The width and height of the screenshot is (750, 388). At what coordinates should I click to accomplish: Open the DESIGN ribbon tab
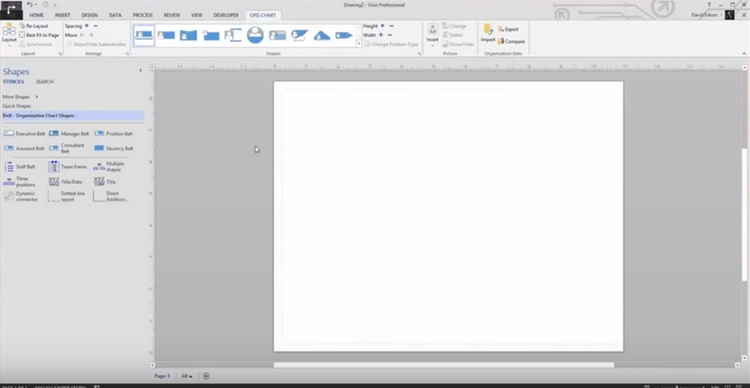[89, 15]
